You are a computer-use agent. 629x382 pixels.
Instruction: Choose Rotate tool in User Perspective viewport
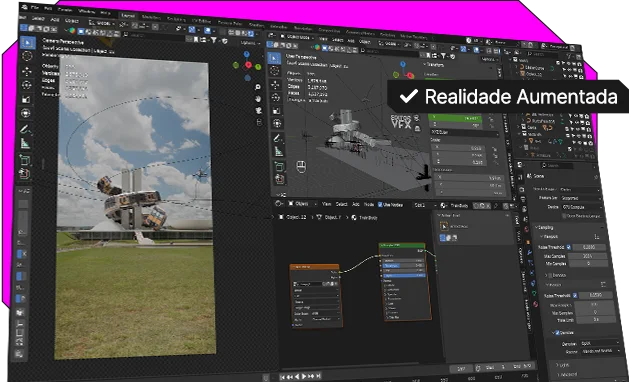(x=276, y=98)
